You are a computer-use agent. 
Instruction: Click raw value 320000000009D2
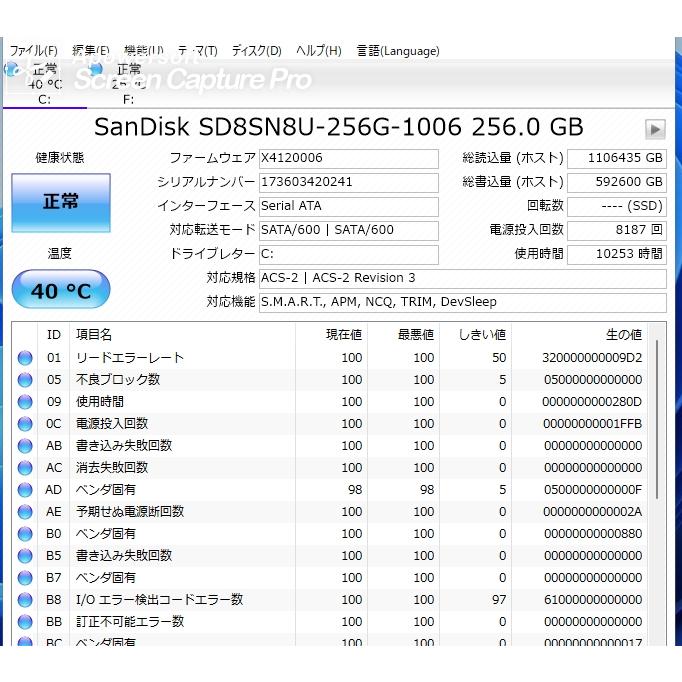point(592,358)
